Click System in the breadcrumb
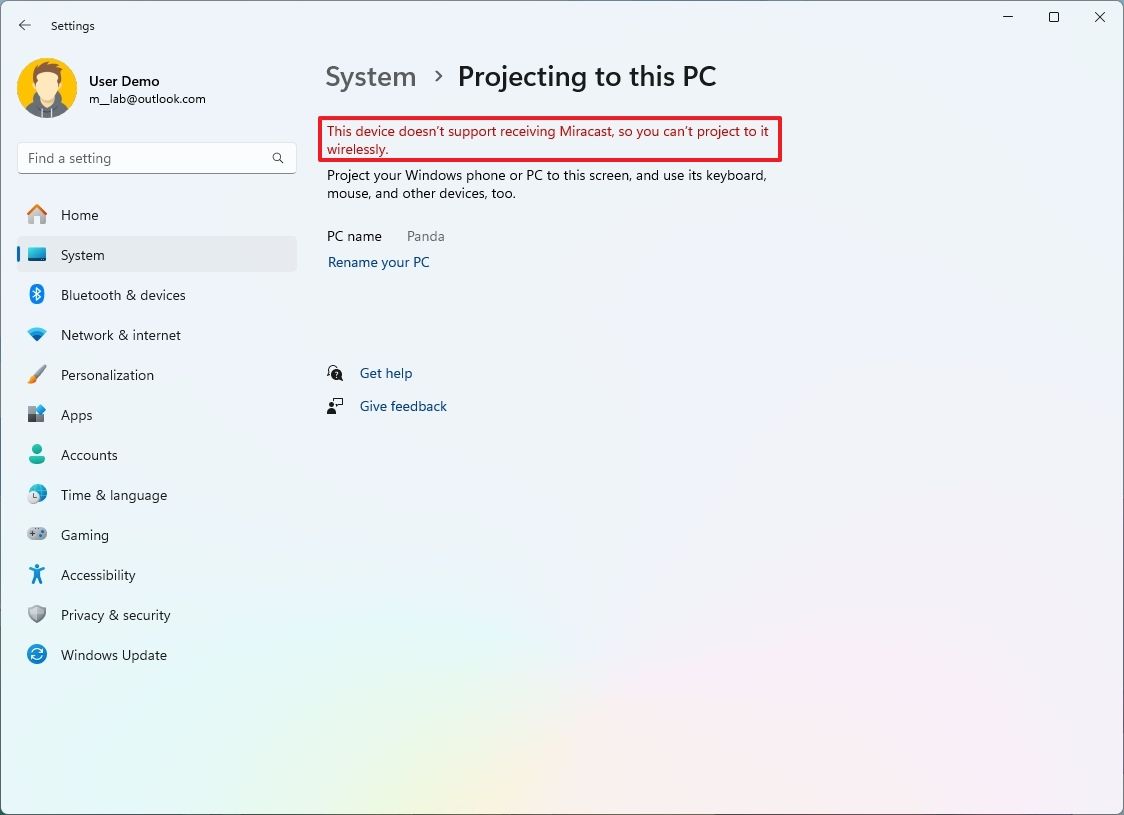This screenshot has height=815, width=1124. 371,77
